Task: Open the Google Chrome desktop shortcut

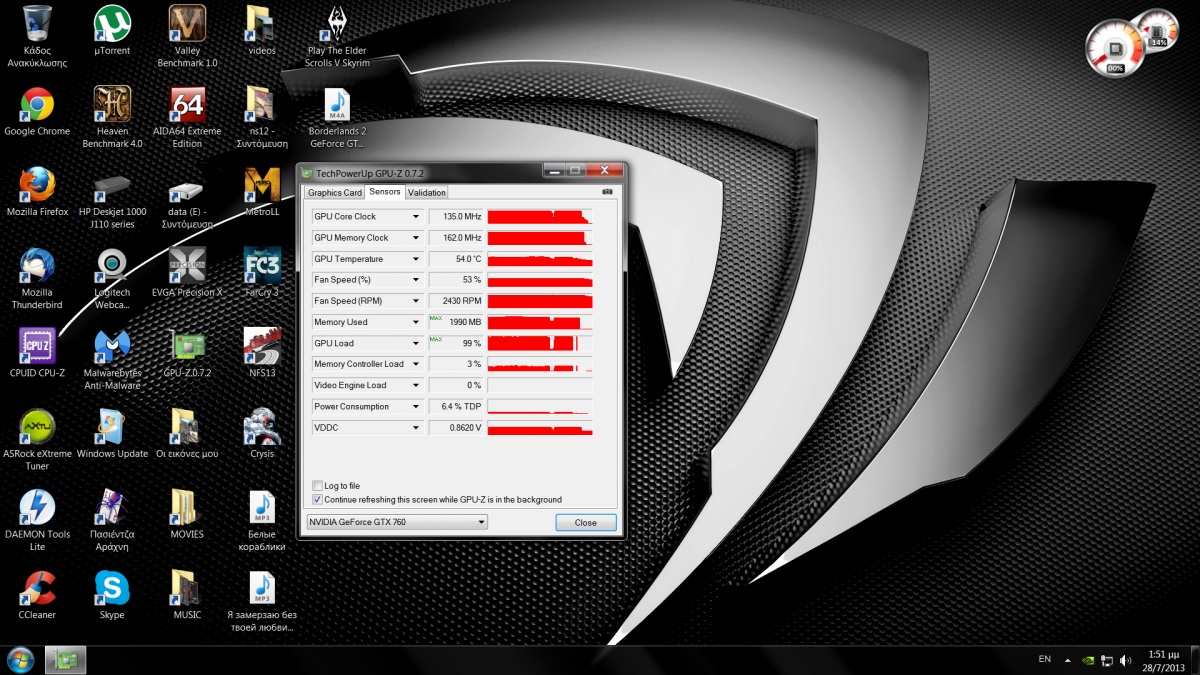Action: 37,111
